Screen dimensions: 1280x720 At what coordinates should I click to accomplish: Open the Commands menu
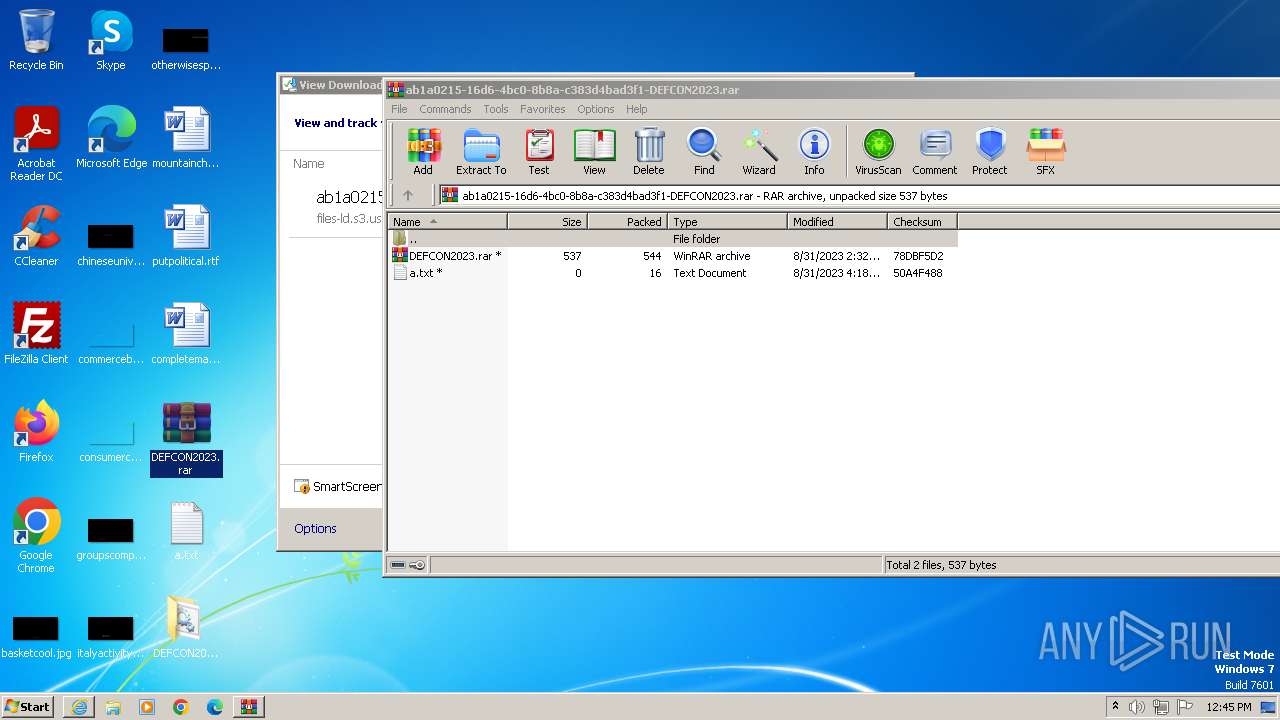[x=445, y=109]
